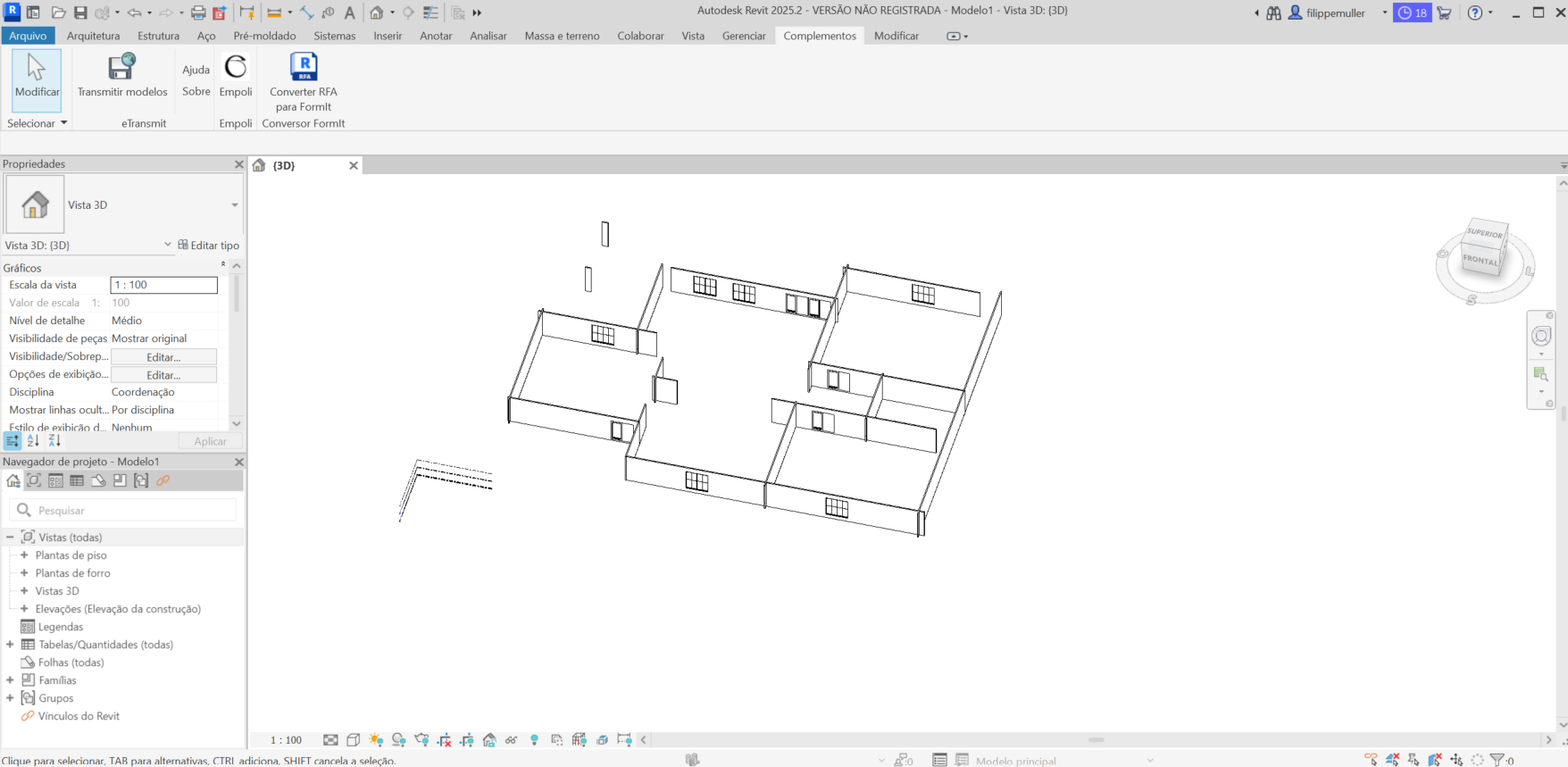The height and width of the screenshot is (767, 1568).
Task: Sort properties Z to A
Action: (x=54, y=441)
